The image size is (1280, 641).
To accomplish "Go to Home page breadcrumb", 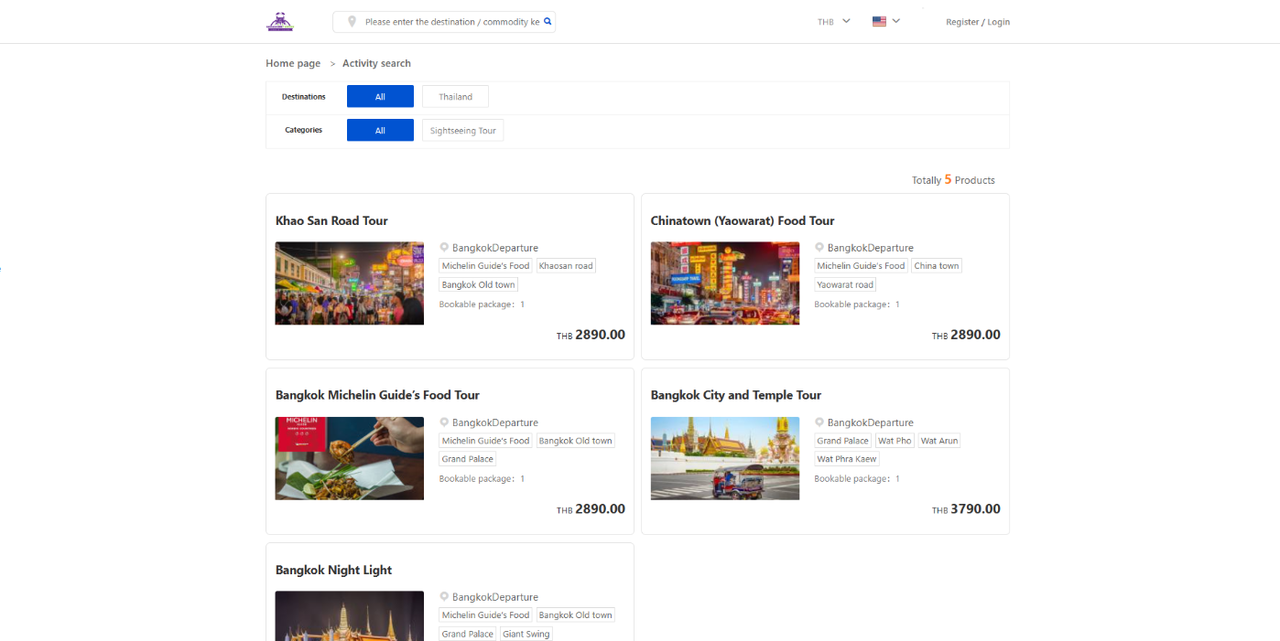I will click(293, 63).
